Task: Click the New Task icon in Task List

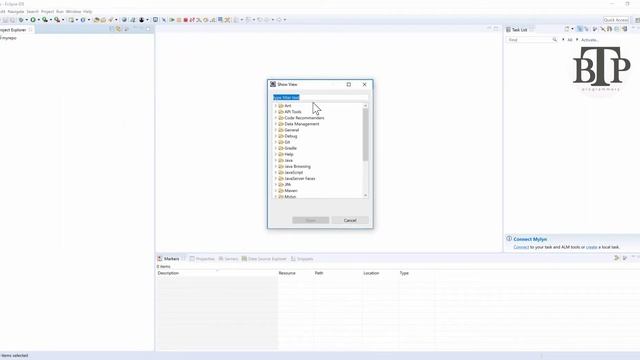Action: pos(567,29)
